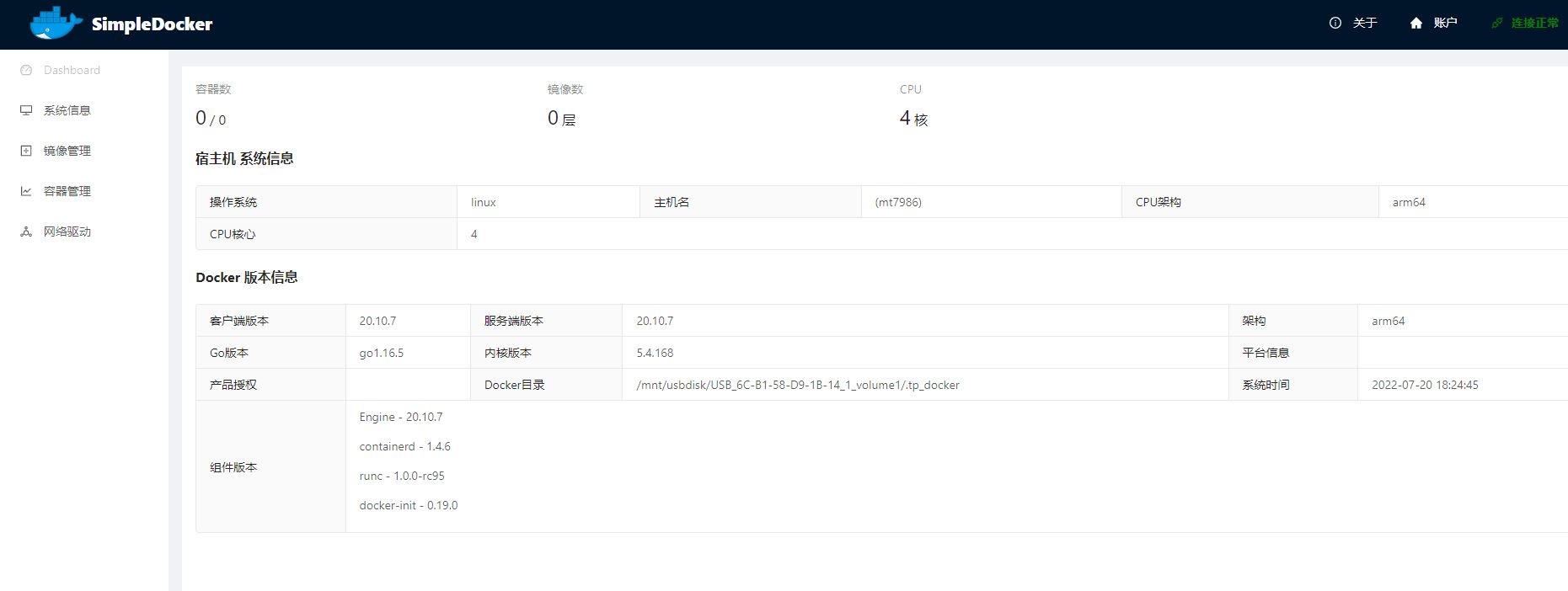Click the 容器管理 chart icon
The height and width of the screenshot is (591, 1568).
26,191
